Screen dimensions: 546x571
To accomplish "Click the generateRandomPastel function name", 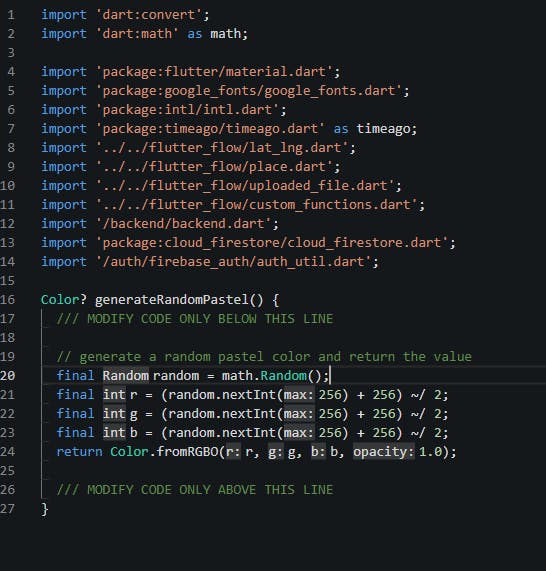I will click(x=171, y=300).
